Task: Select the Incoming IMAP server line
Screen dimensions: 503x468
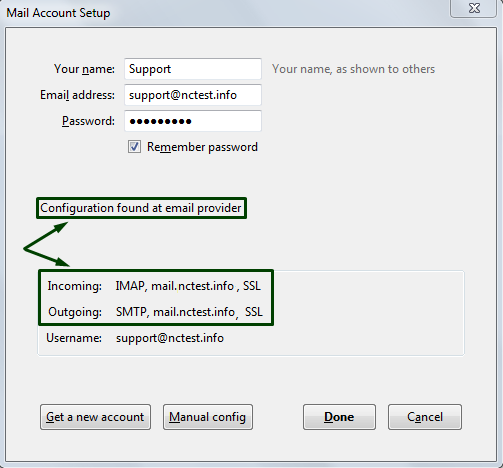Action: (154, 286)
